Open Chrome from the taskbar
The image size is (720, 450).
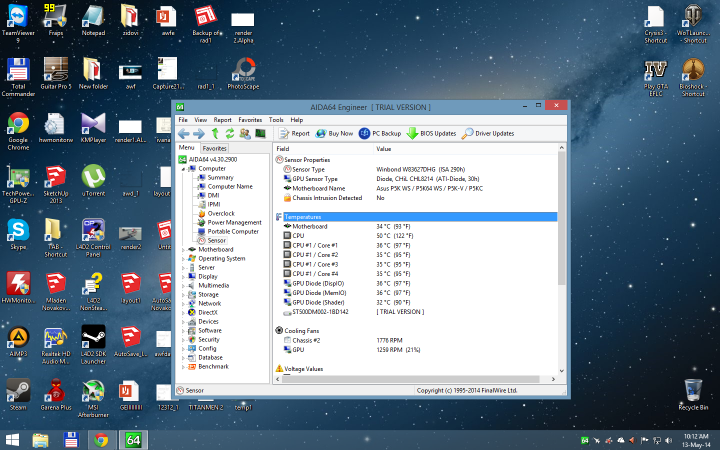[x=101, y=440]
